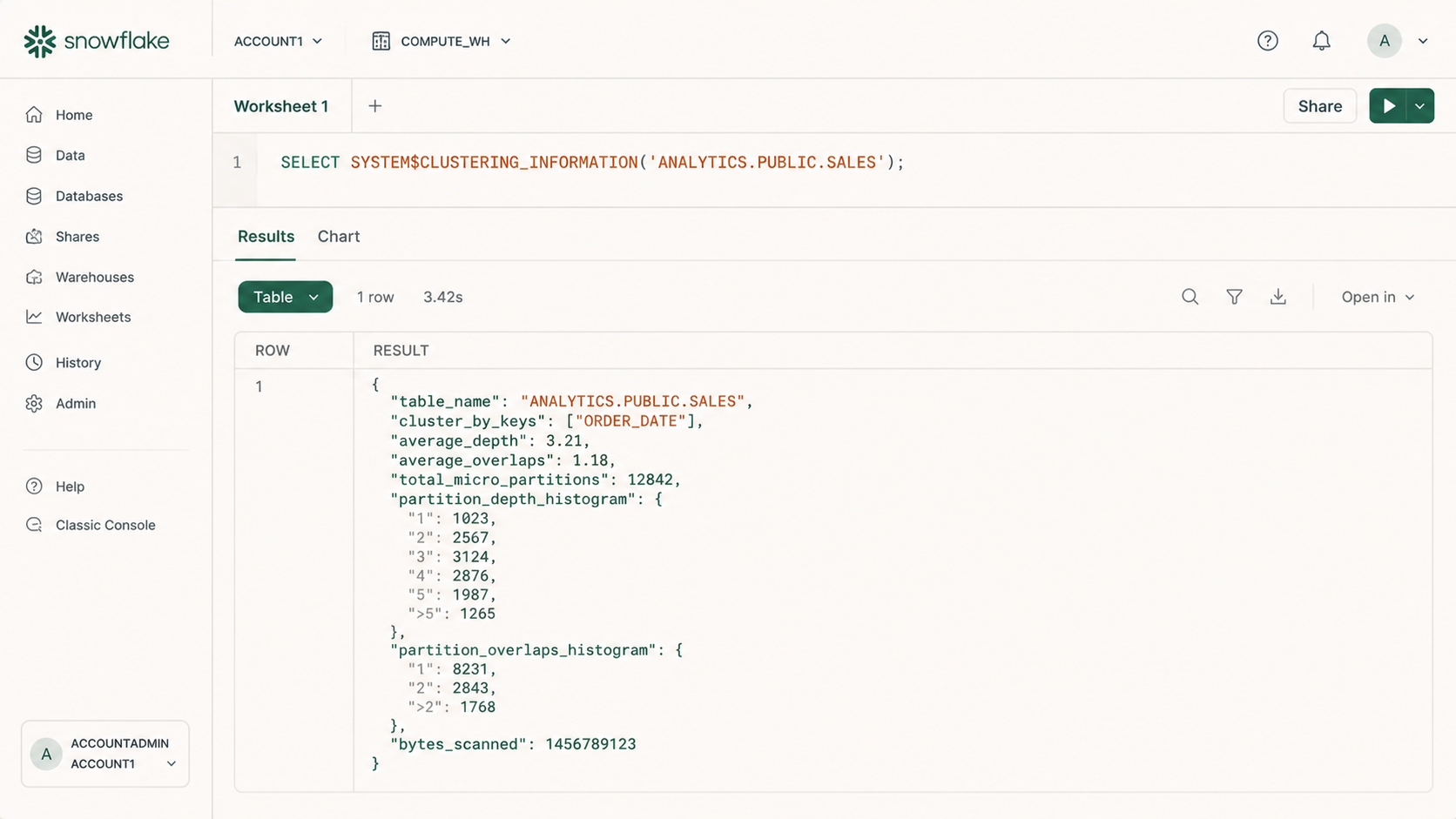1456x819 pixels.
Task: Go to Home in the sidebar
Action: click(x=74, y=115)
